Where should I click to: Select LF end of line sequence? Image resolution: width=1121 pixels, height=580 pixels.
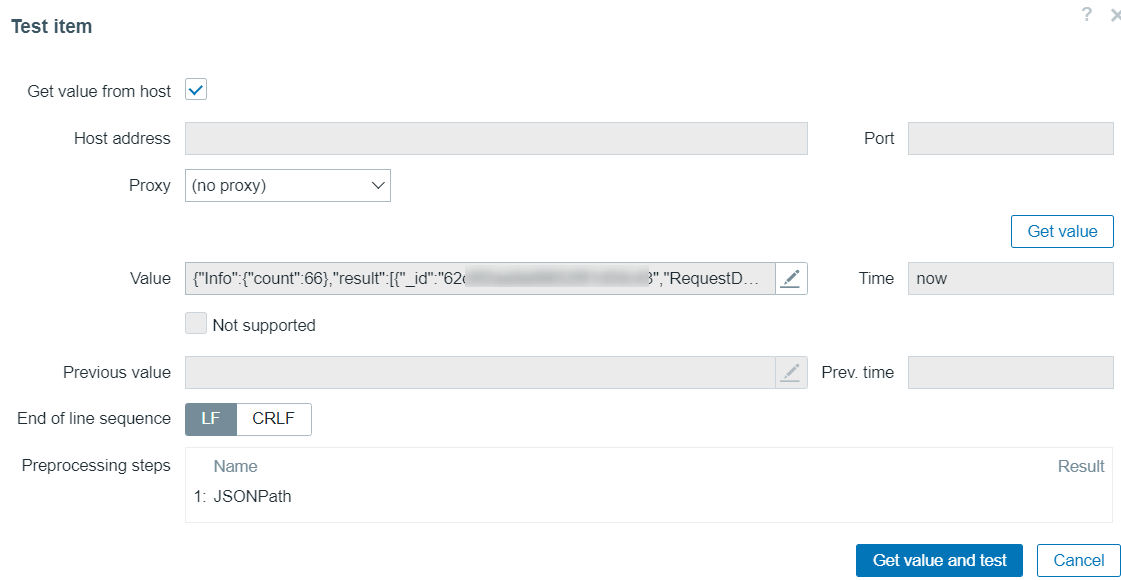point(211,419)
